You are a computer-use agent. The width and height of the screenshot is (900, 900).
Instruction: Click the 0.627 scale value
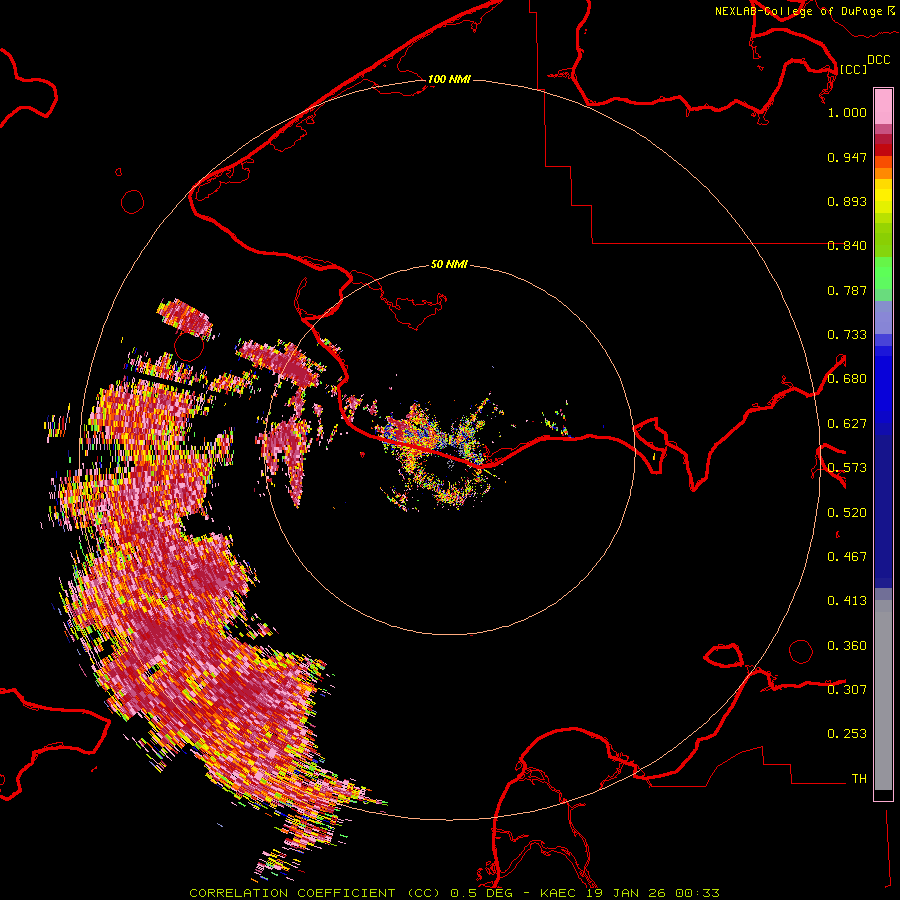[x=847, y=424]
